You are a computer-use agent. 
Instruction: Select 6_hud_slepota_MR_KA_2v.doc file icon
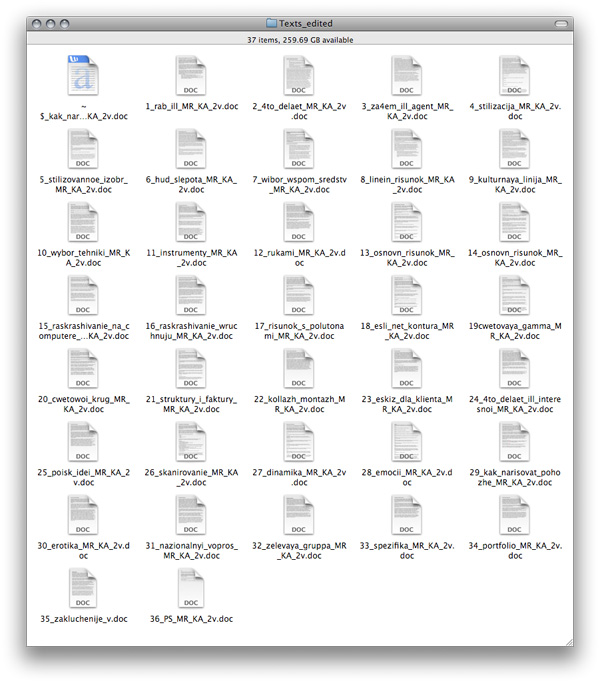pyautogui.click(x=190, y=149)
